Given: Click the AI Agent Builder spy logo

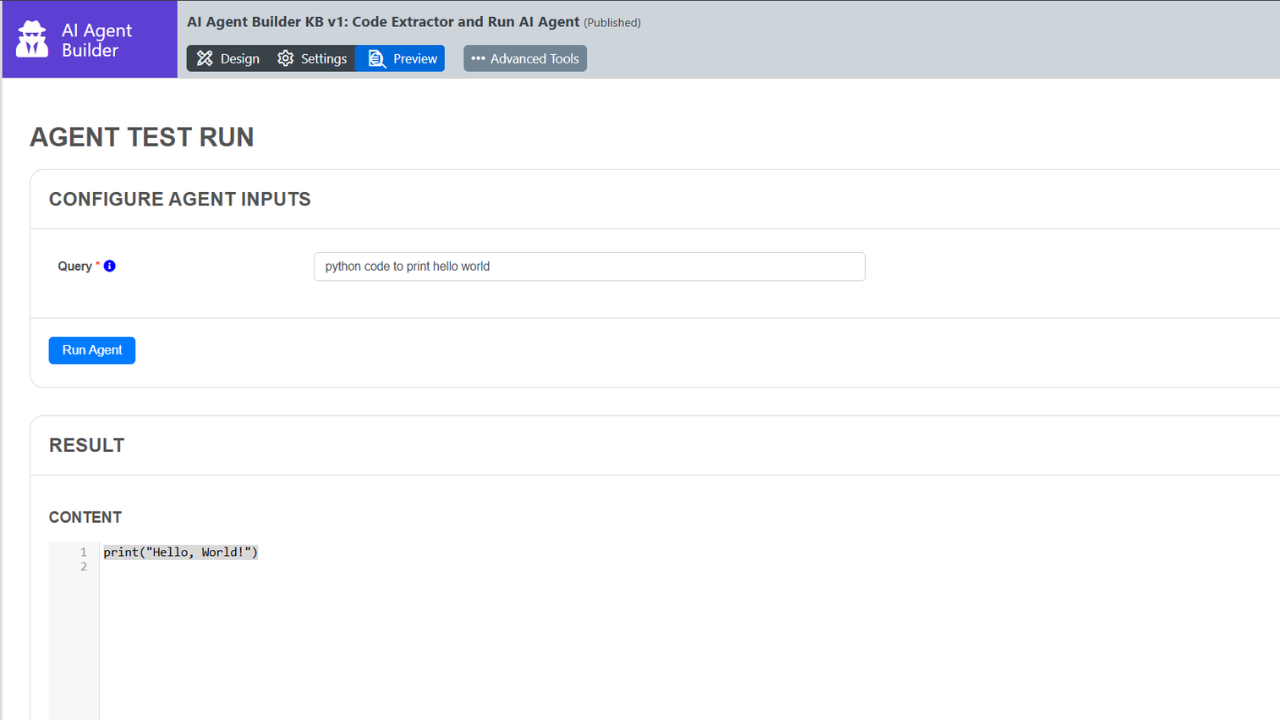Looking at the screenshot, I should (x=32, y=40).
